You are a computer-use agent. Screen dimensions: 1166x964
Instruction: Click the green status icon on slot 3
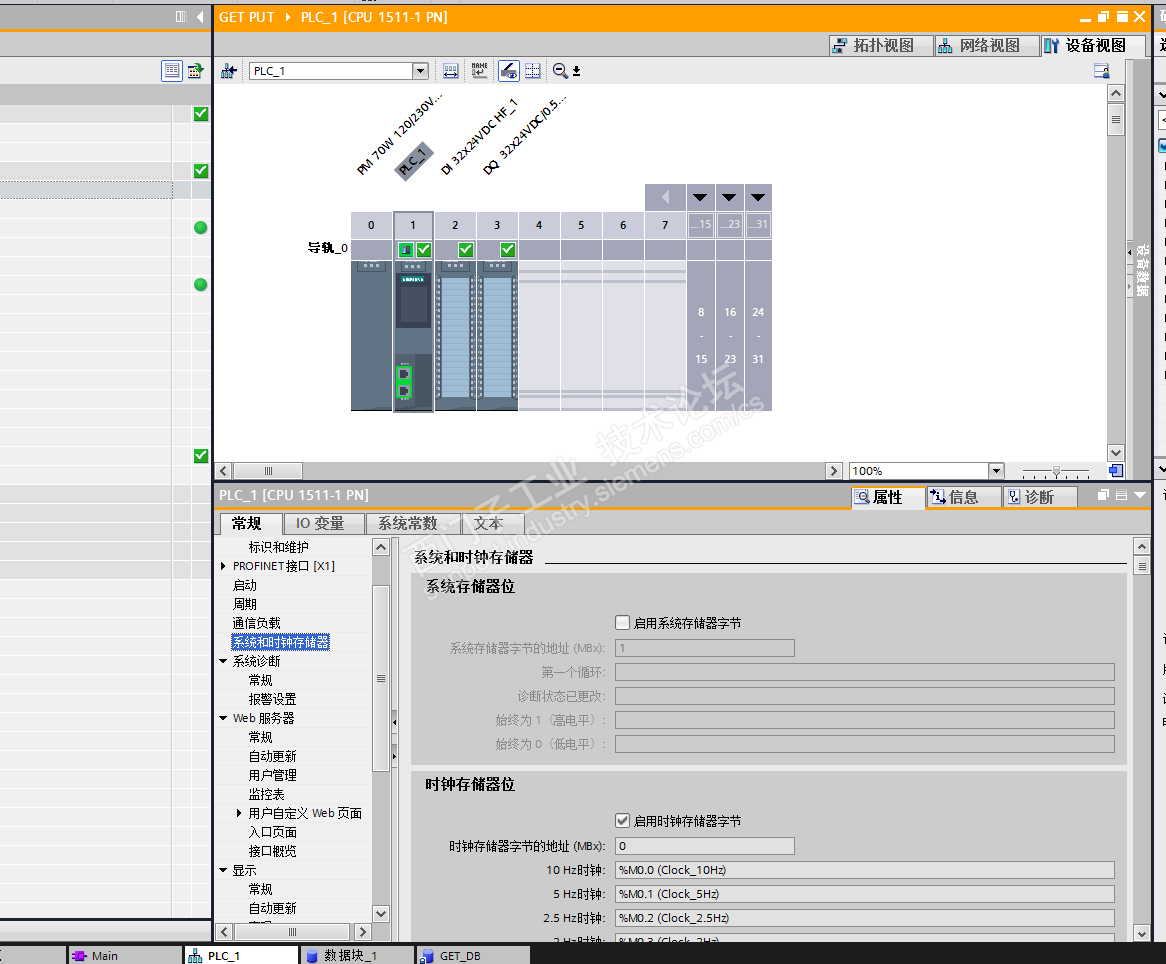tap(508, 249)
